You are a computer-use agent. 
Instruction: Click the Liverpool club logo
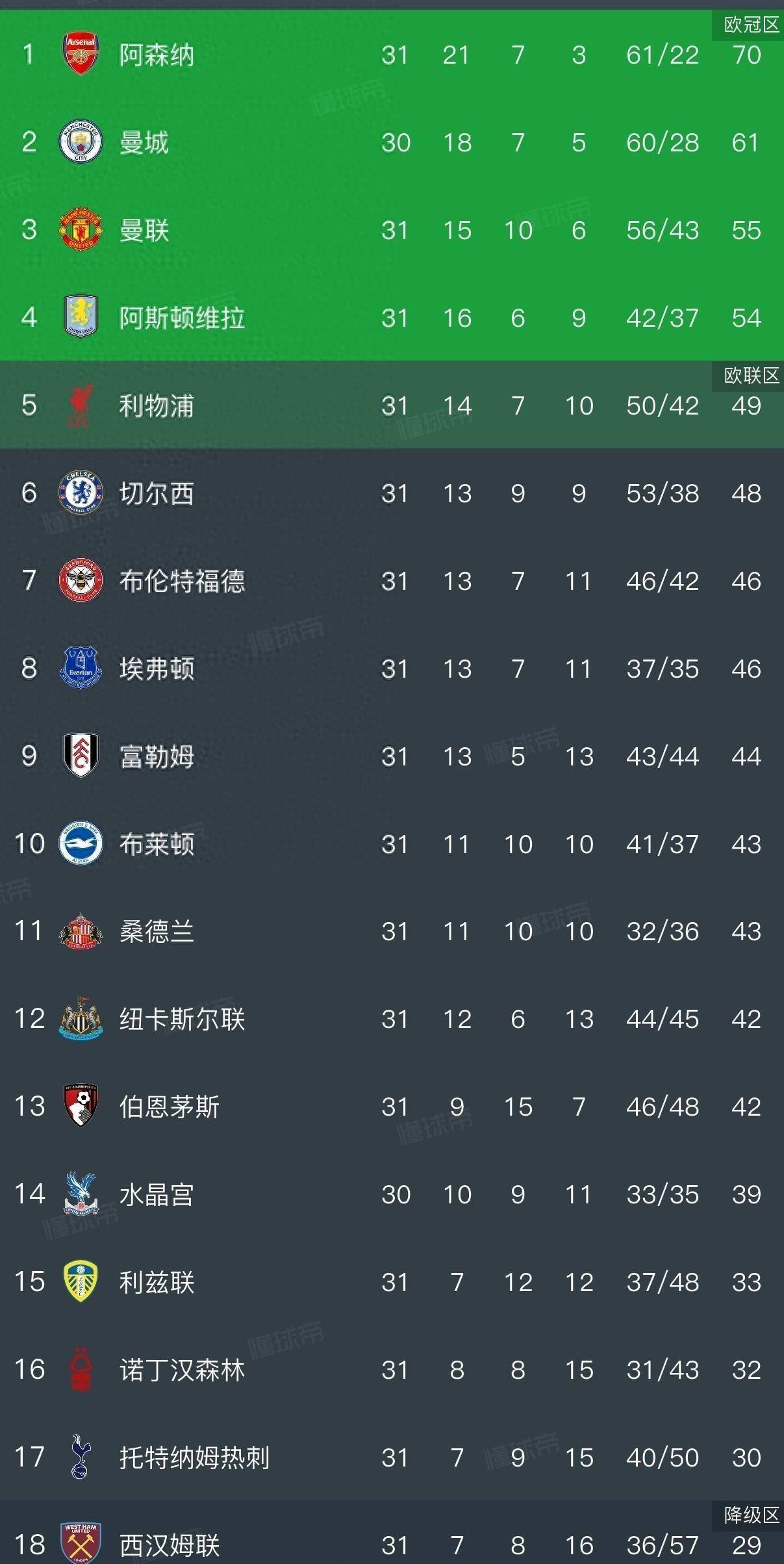click(81, 405)
